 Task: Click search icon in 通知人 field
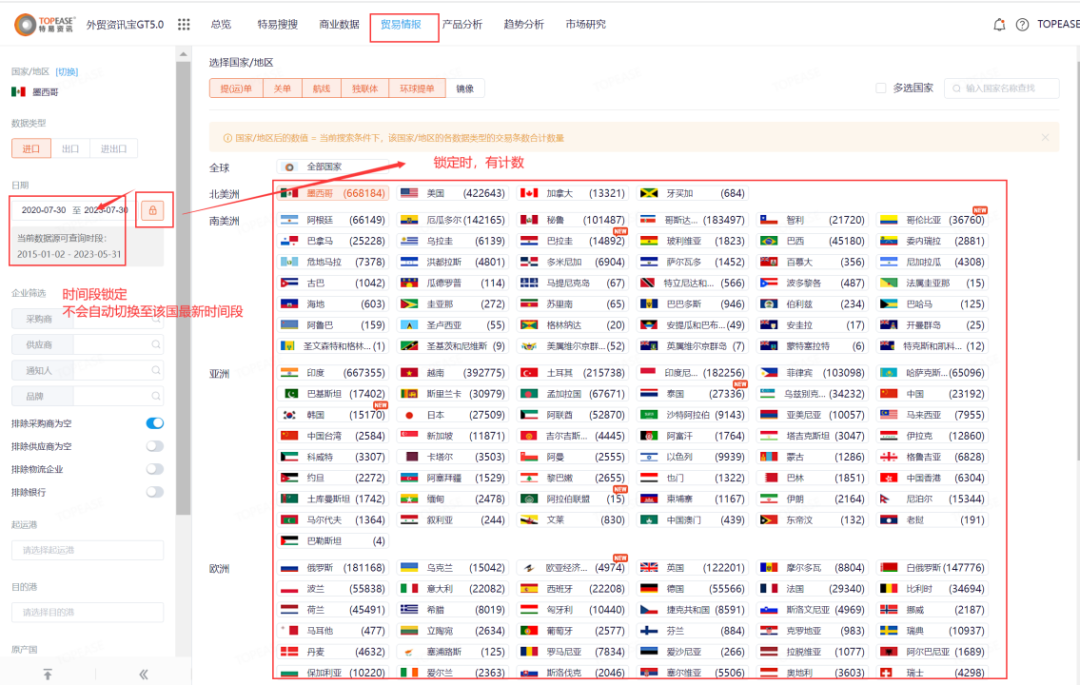click(156, 370)
